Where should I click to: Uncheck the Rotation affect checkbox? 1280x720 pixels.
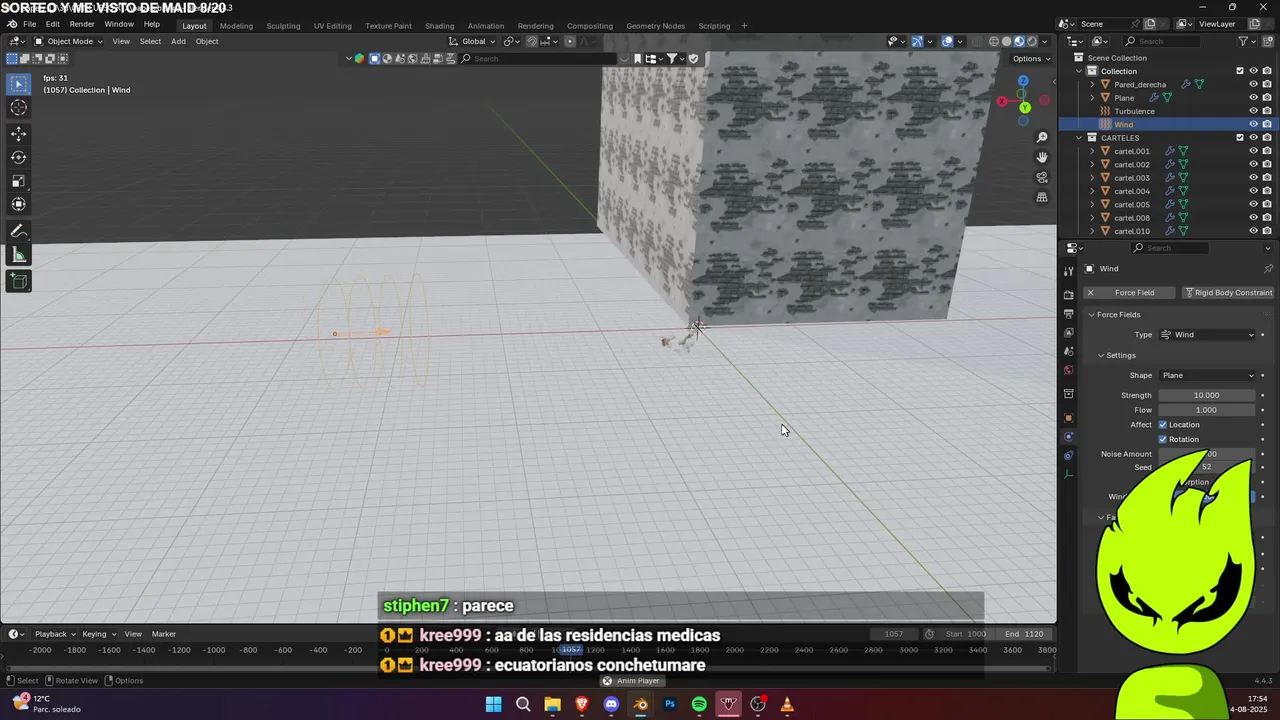click(x=1163, y=439)
